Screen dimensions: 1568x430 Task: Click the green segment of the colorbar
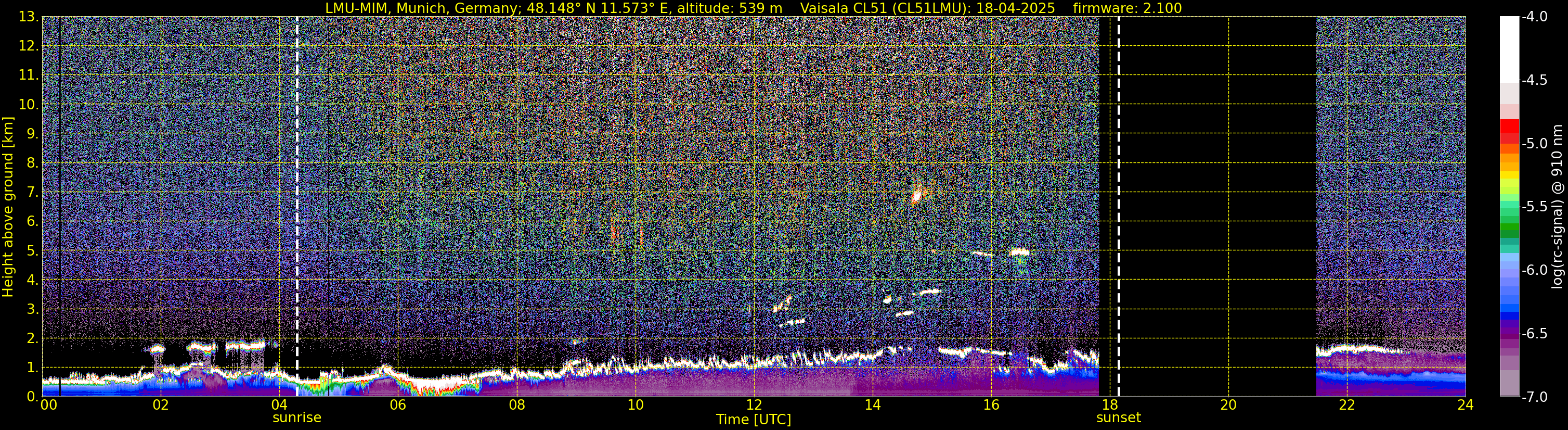point(1510,225)
